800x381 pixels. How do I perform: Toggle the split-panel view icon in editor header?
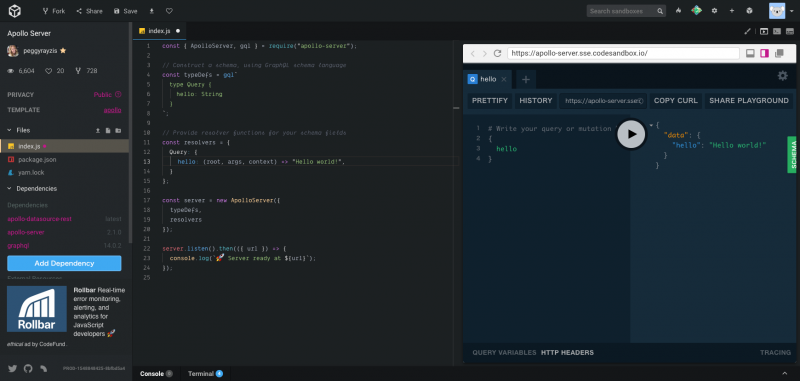click(790, 31)
